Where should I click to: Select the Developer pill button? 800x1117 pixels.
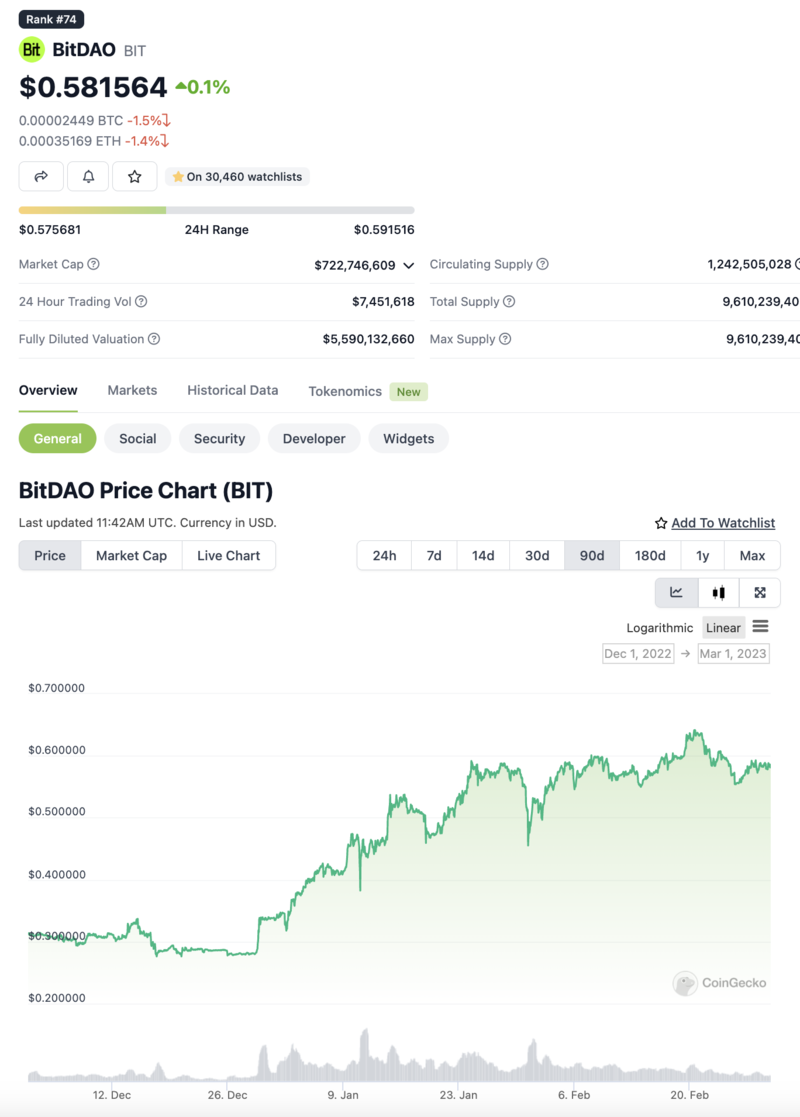point(314,438)
